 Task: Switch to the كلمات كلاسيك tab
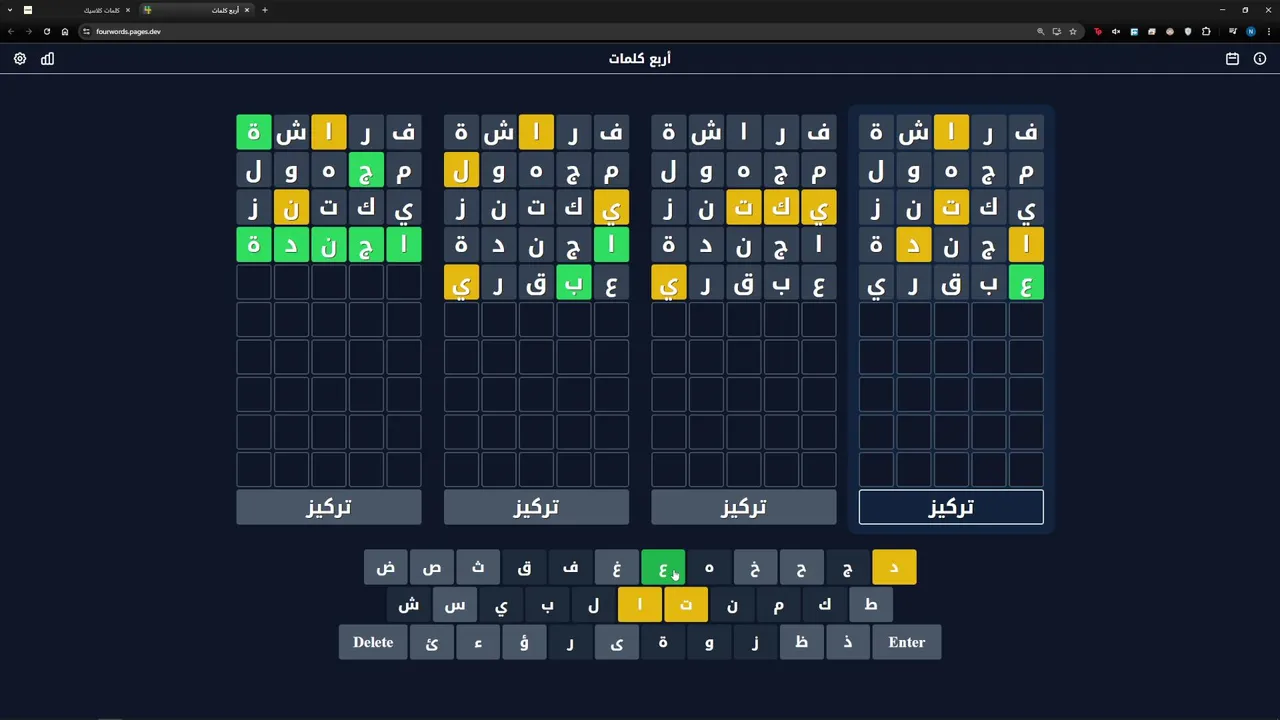(78, 10)
